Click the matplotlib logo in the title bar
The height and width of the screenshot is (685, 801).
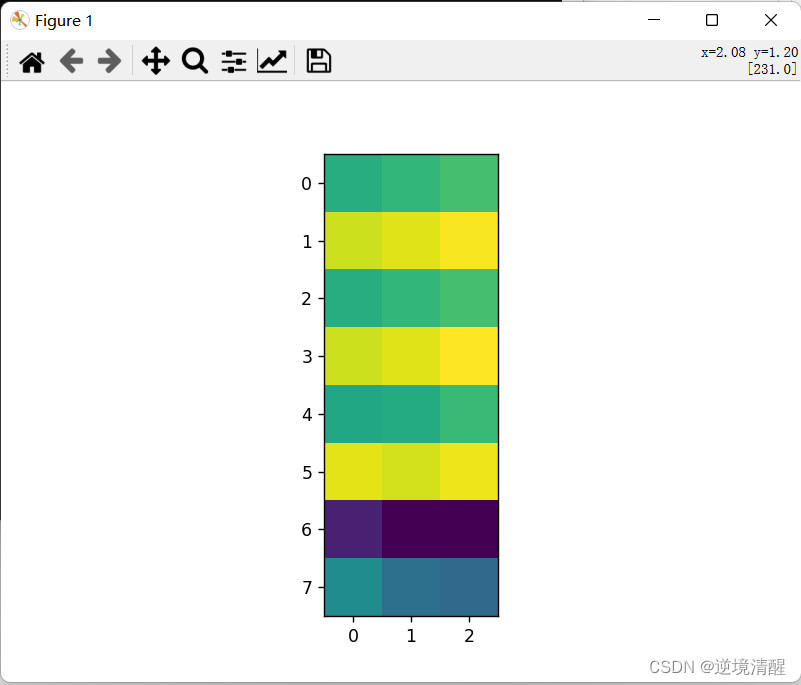click(19, 20)
